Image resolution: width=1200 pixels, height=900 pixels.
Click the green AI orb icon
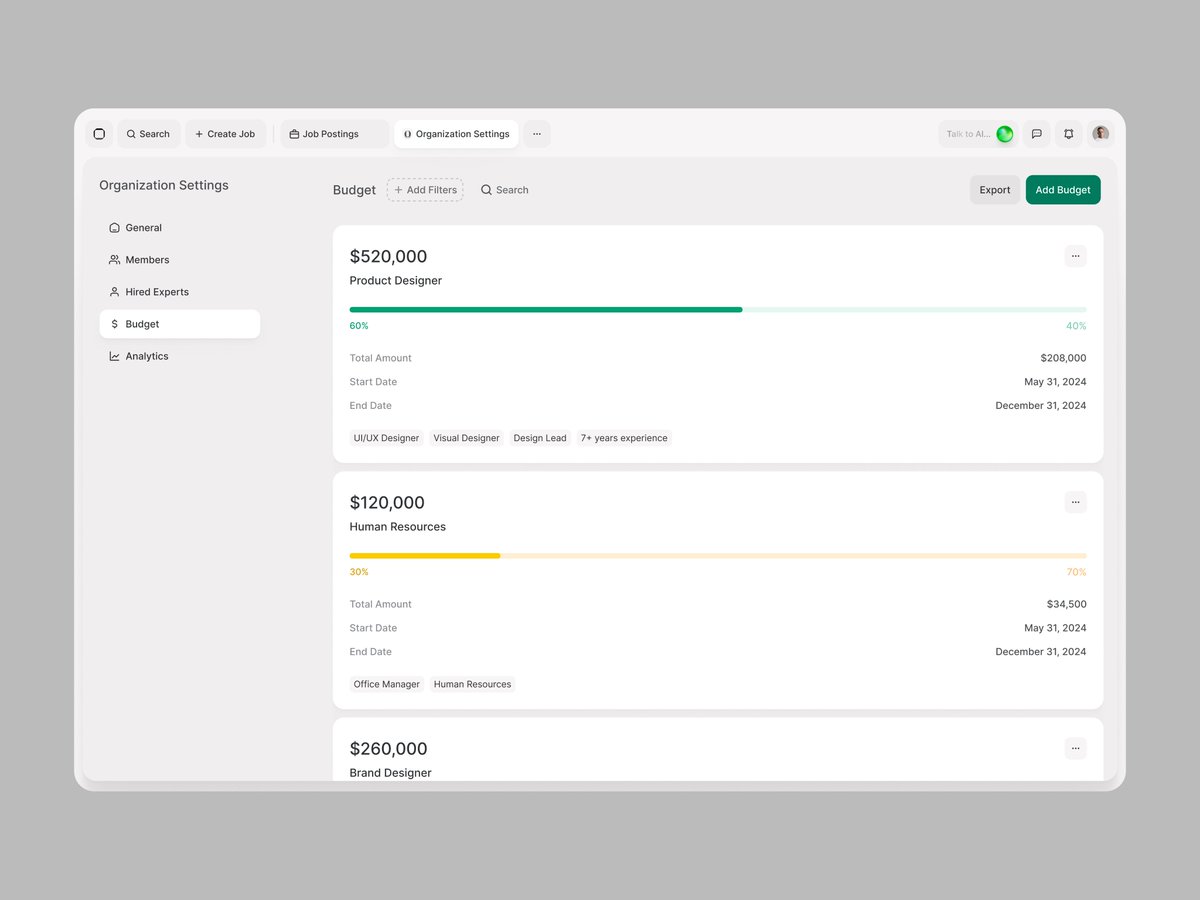tap(1005, 134)
